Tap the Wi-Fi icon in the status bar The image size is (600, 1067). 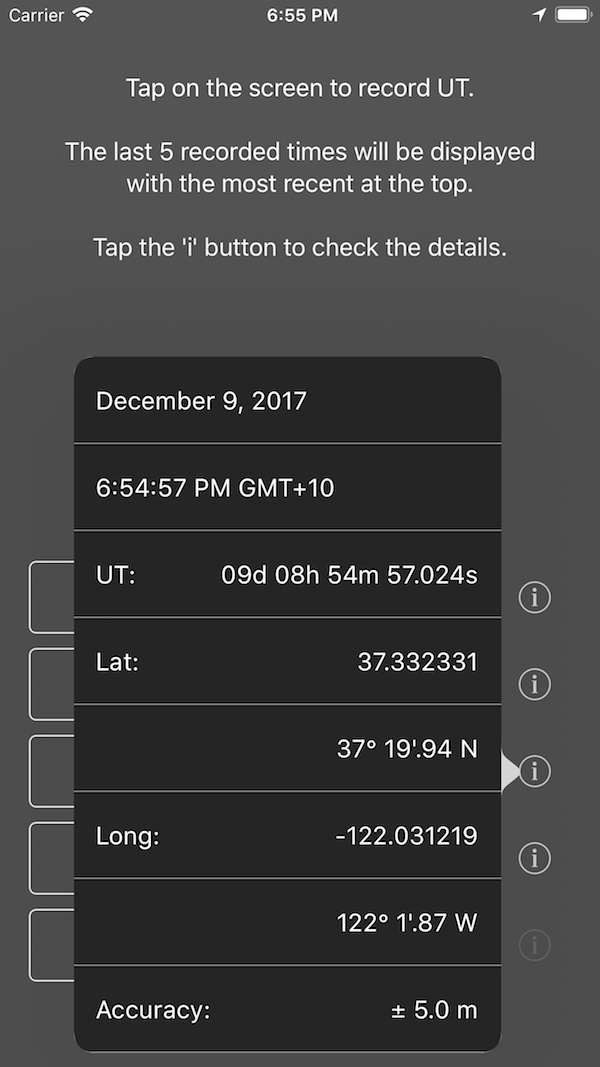83,15
